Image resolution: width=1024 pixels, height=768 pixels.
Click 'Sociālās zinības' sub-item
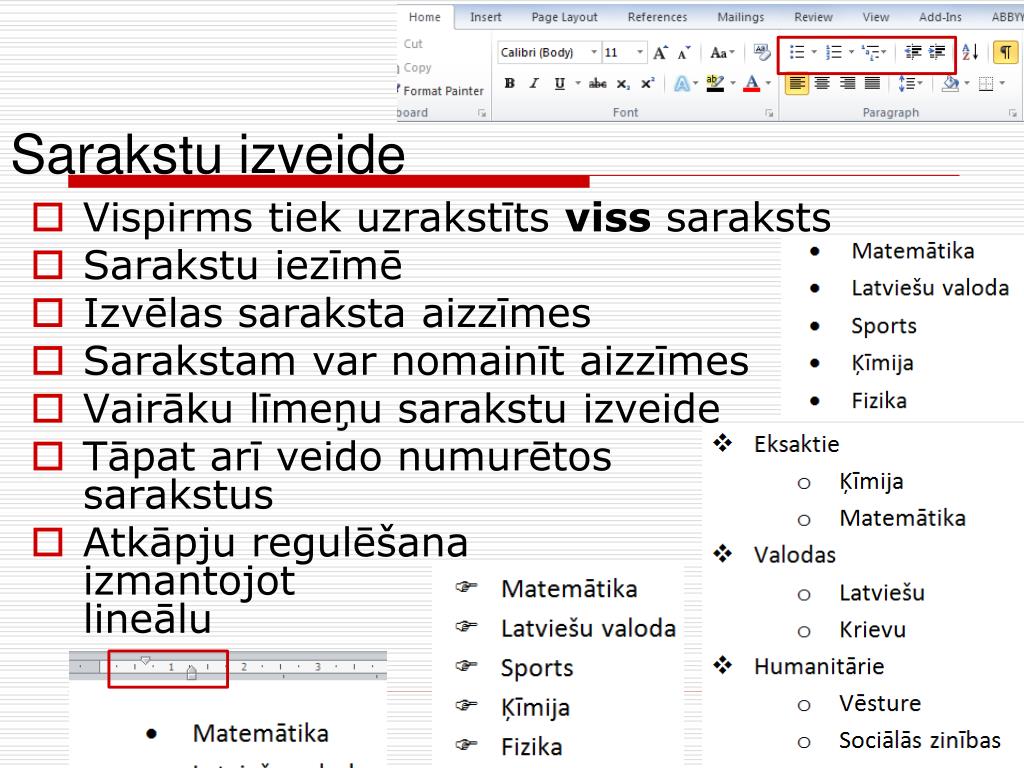[x=920, y=740]
